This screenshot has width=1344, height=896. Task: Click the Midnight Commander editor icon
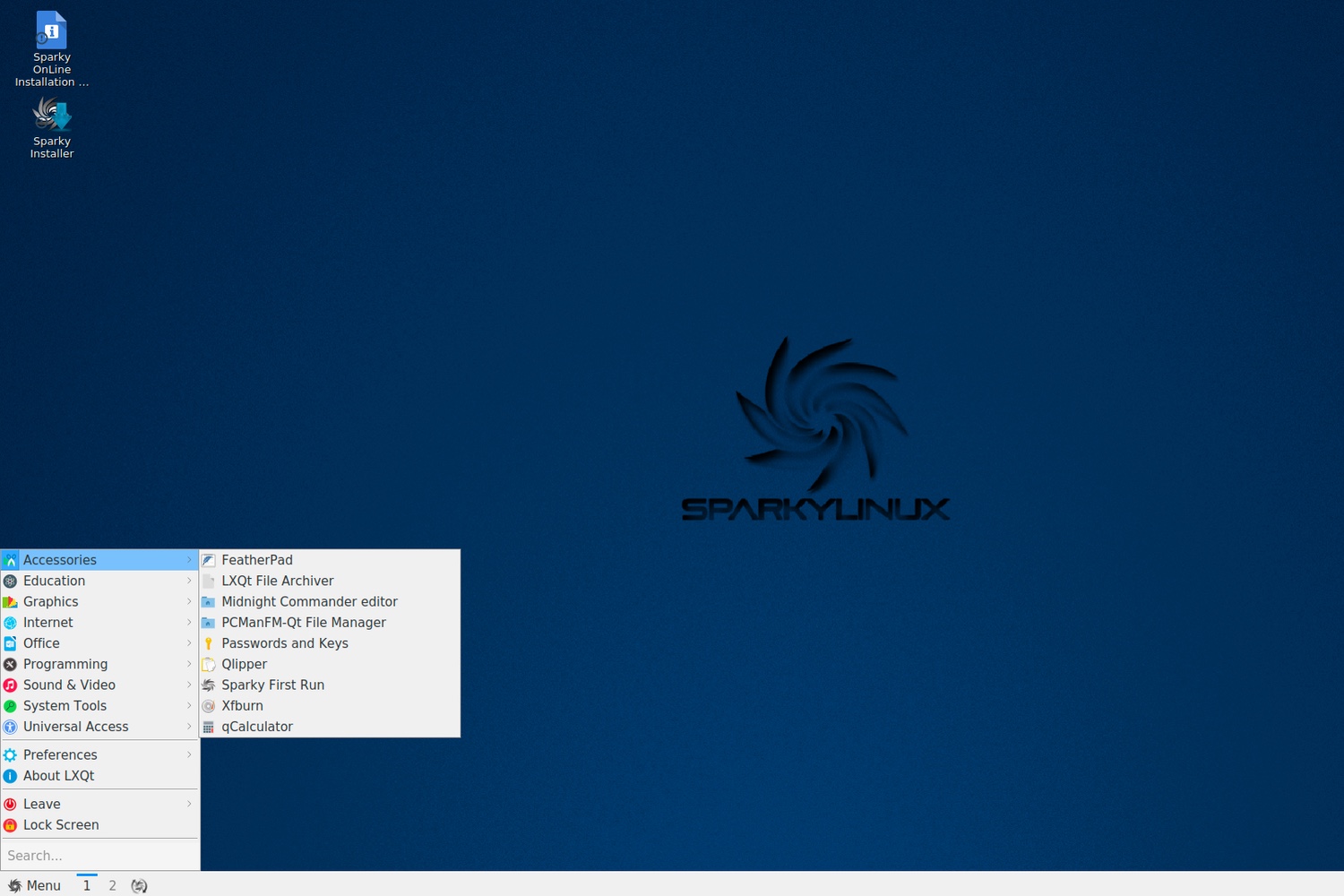[x=209, y=601]
